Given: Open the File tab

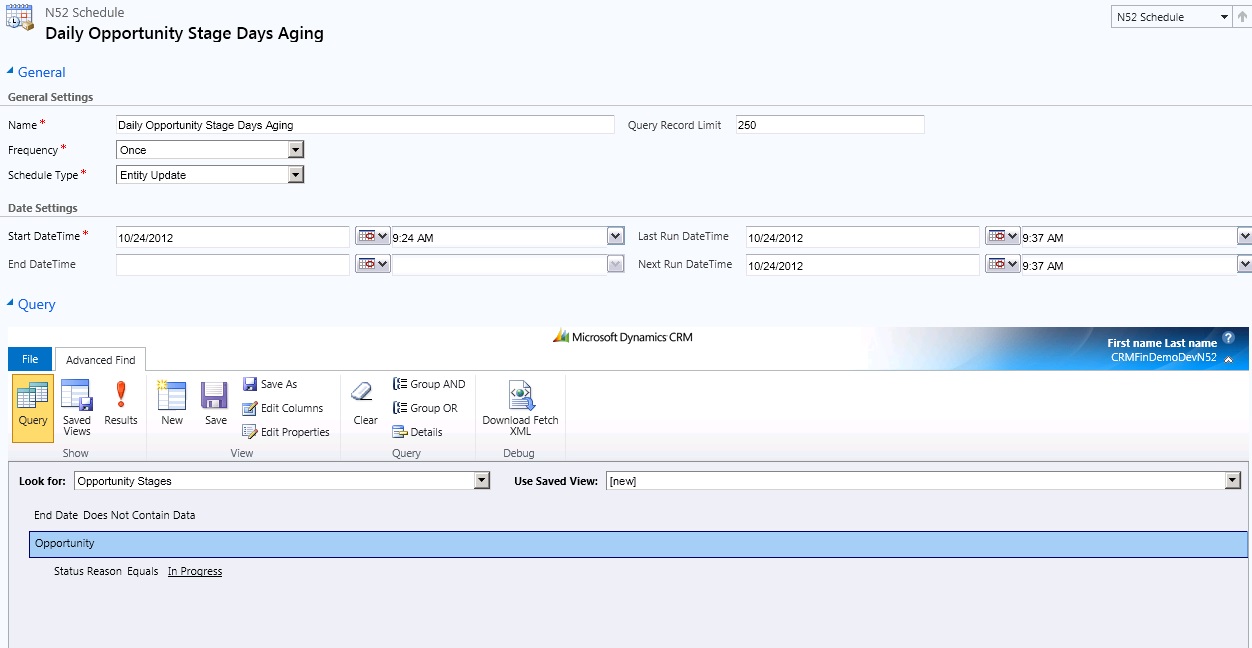Looking at the screenshot, I should pyautogui.click(x=30, y=359).
